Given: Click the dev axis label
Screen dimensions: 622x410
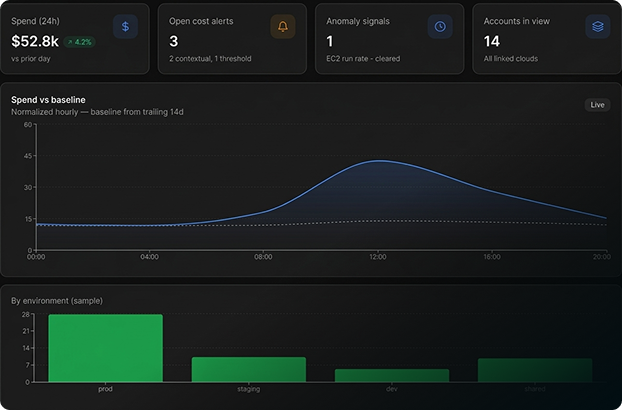Looking at the screenshot, I should [392, 389].
